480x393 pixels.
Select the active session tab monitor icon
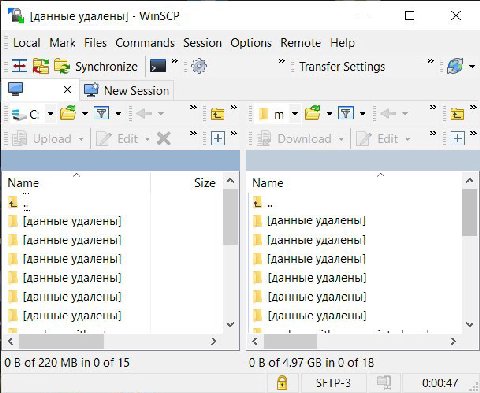(16, 89)
